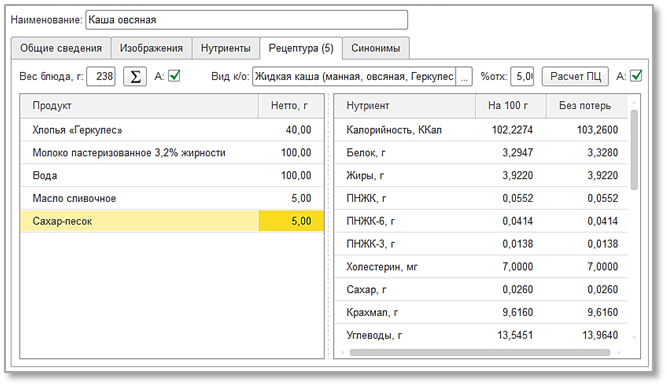667x386 pixels.
Task: Click the %отх percentage field
Action: 522,77
